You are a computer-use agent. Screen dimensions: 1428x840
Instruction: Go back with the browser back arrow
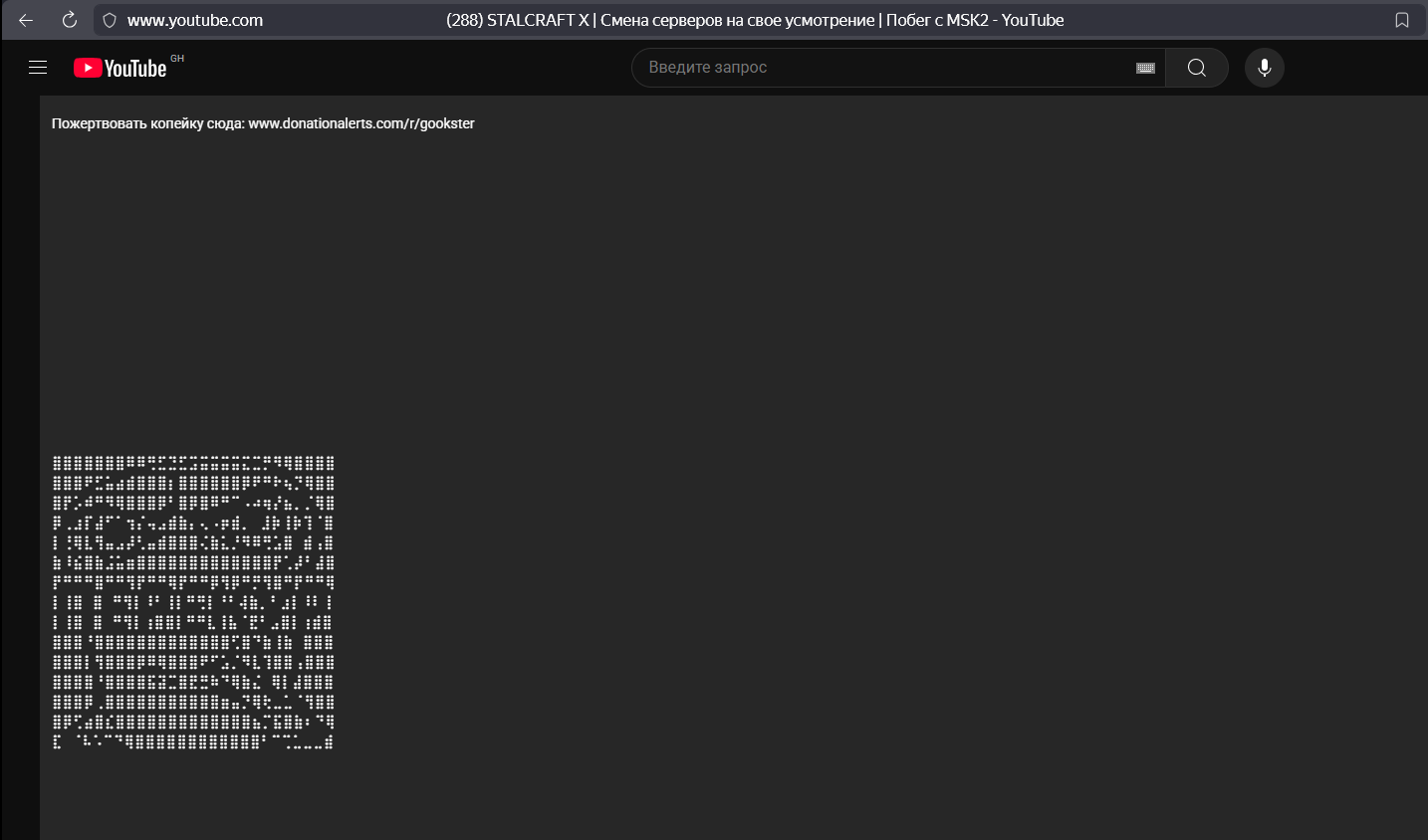click(x=26, y=20)
